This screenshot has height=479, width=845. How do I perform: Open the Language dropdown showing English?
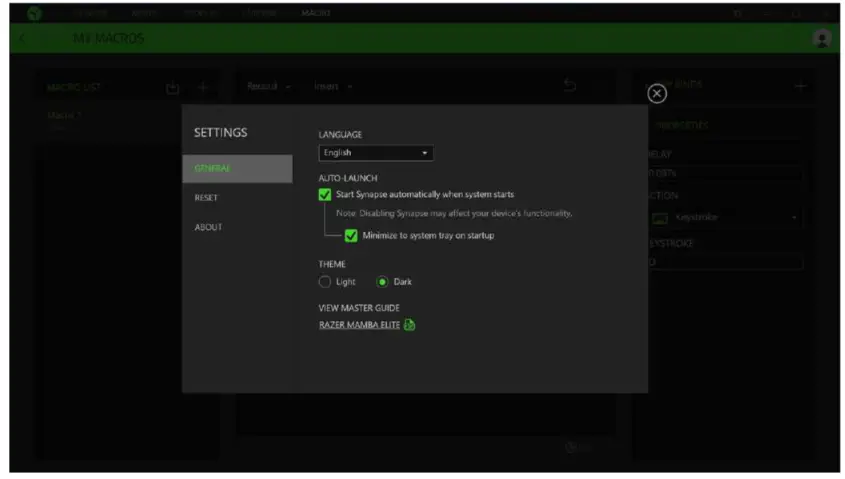376,153
